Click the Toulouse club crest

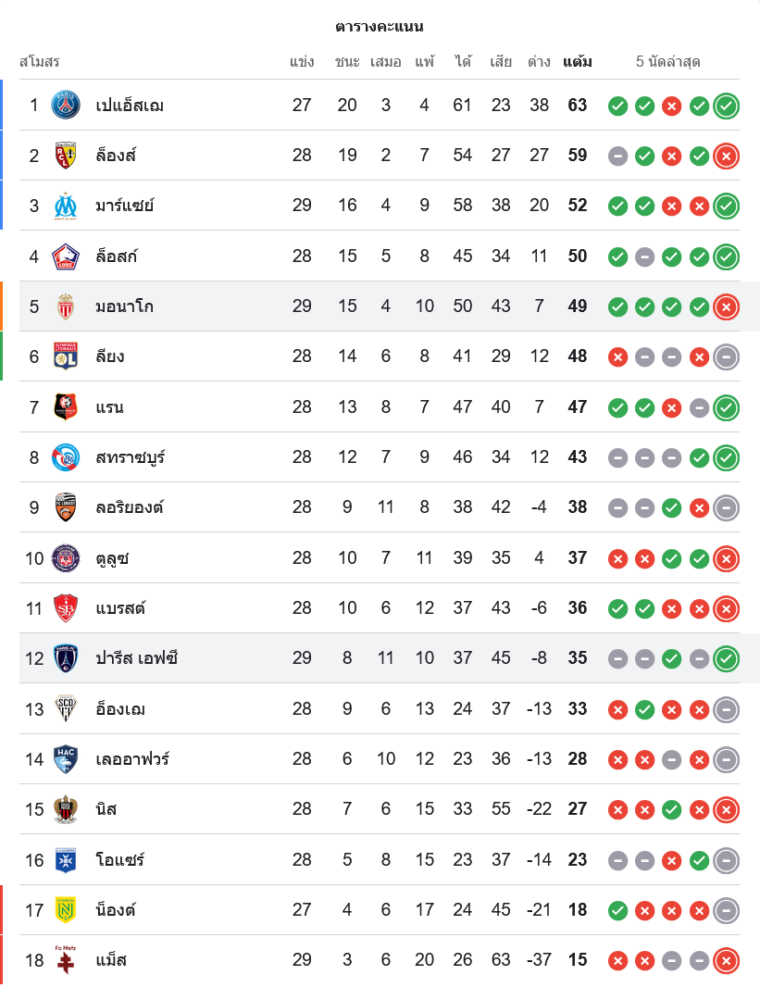tap(66, 558)
